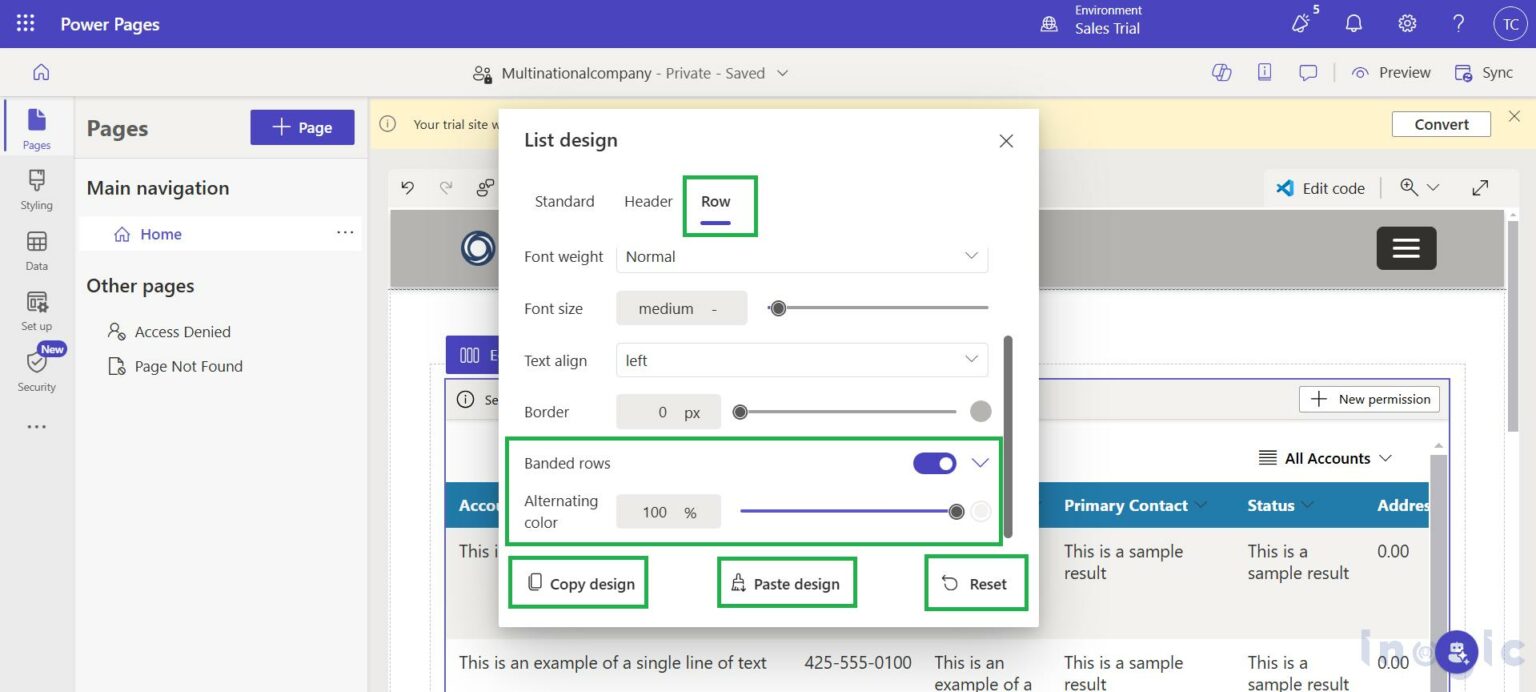Open the Data workspace icon
This screenshot has height=692, width=1536.
pos(36,250)
